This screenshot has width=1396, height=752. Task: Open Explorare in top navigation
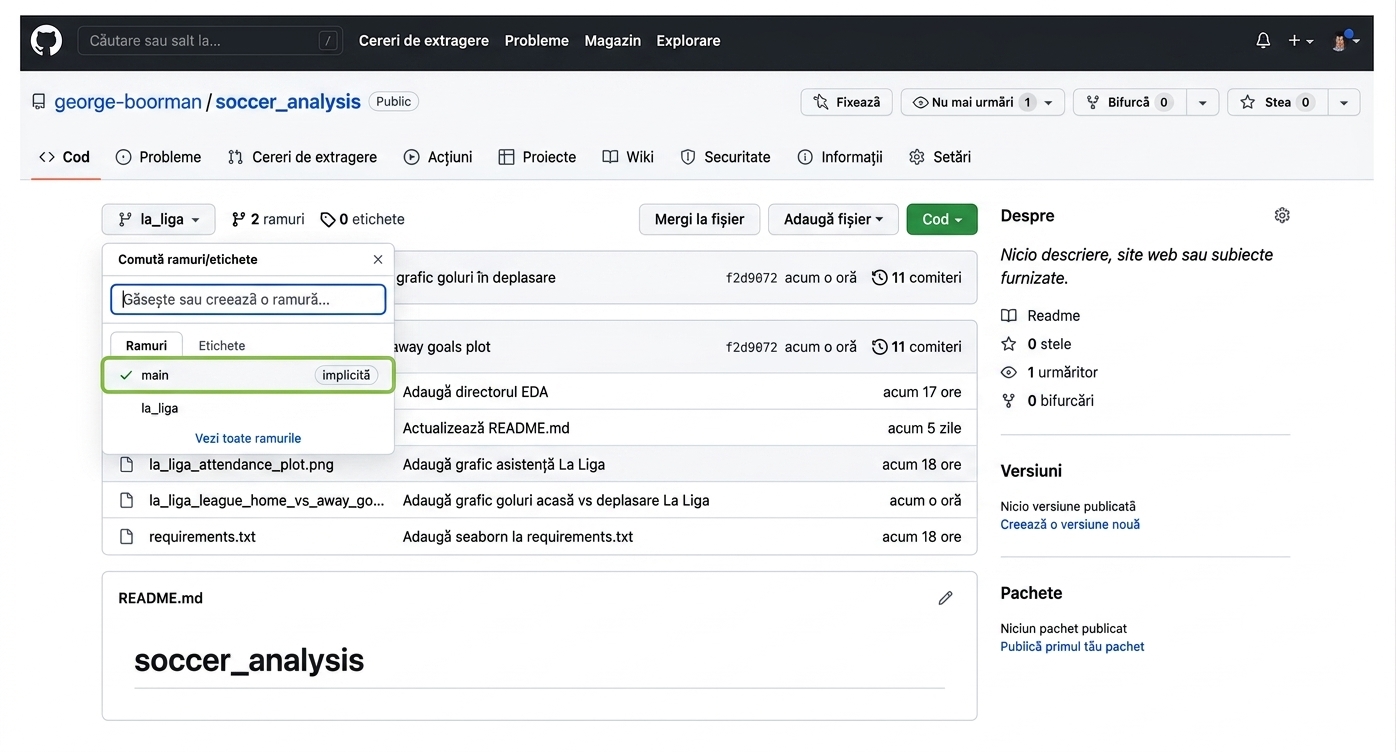[x=688, y=41]
